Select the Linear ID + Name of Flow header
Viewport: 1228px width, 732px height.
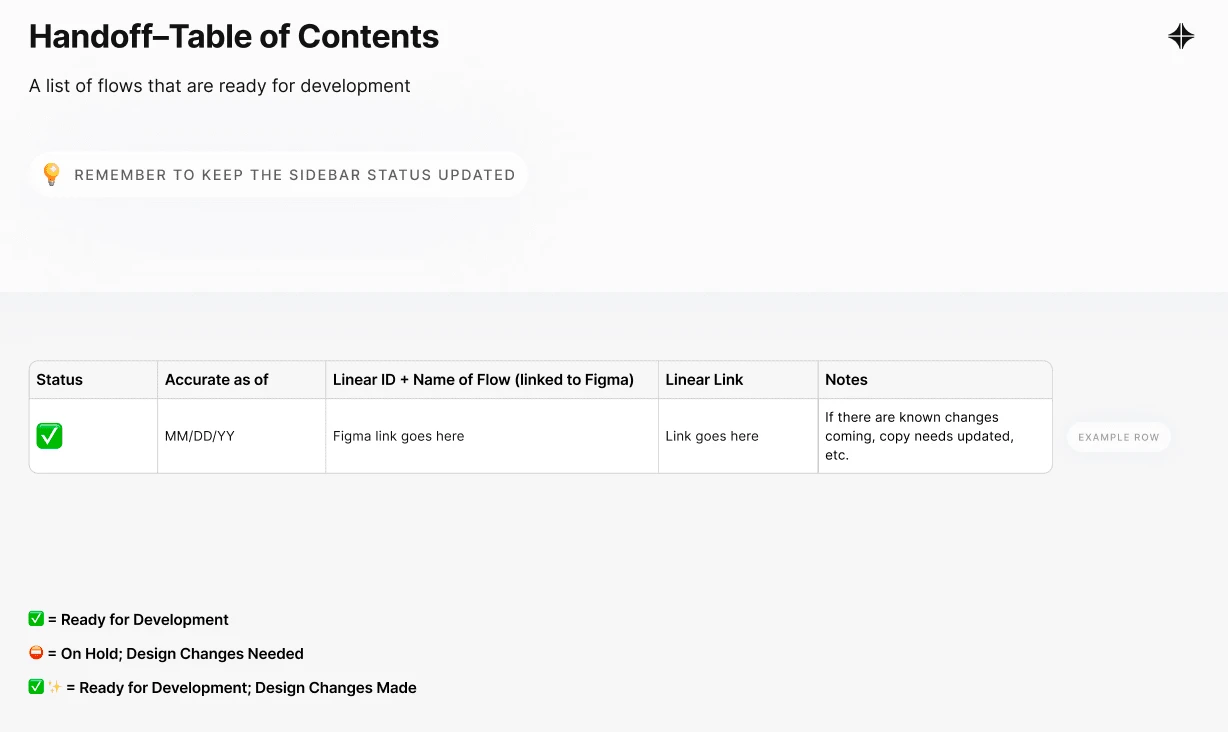click(483, 380)
